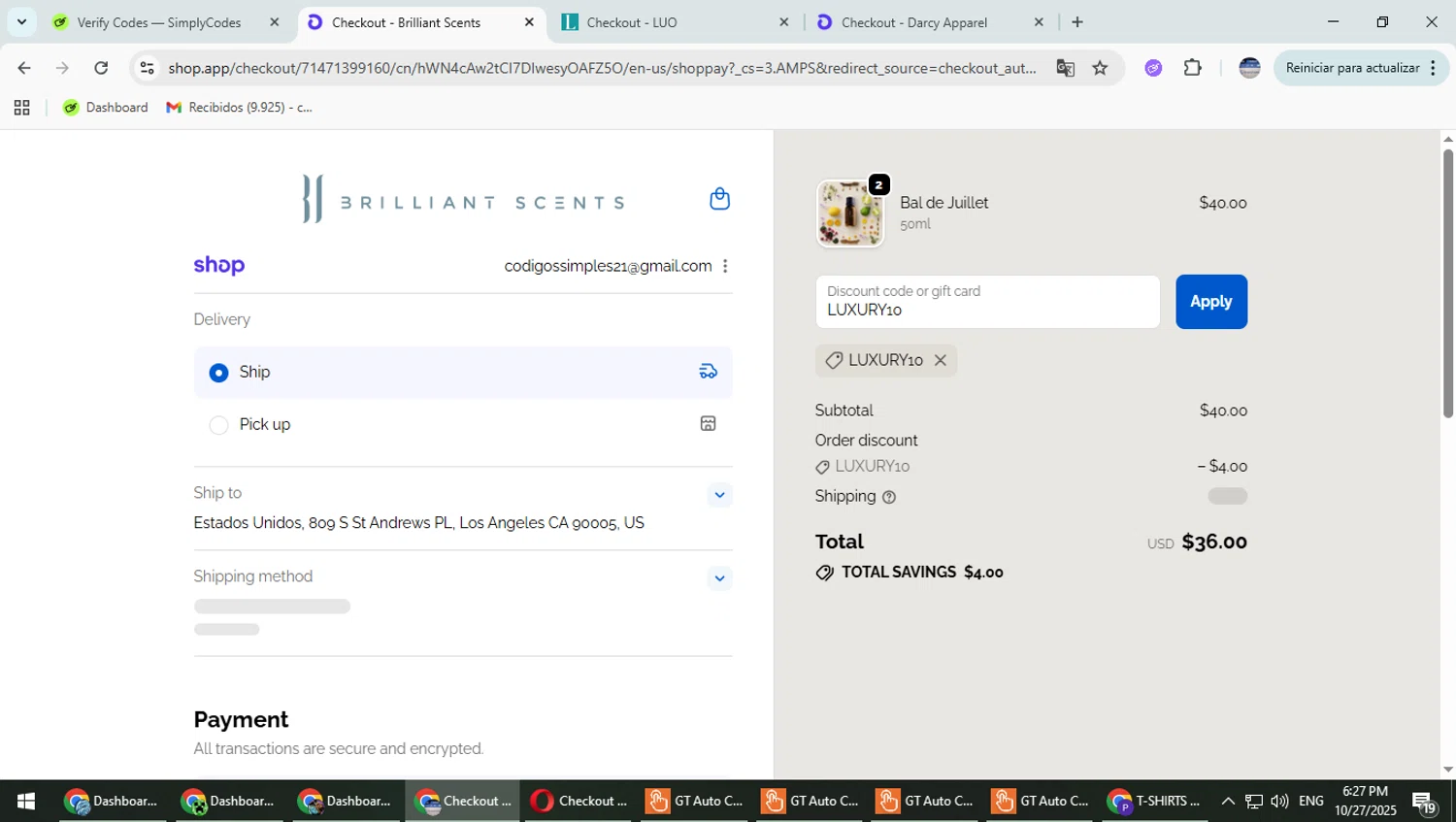Show shipping info help icon

[x=889, y=497]
